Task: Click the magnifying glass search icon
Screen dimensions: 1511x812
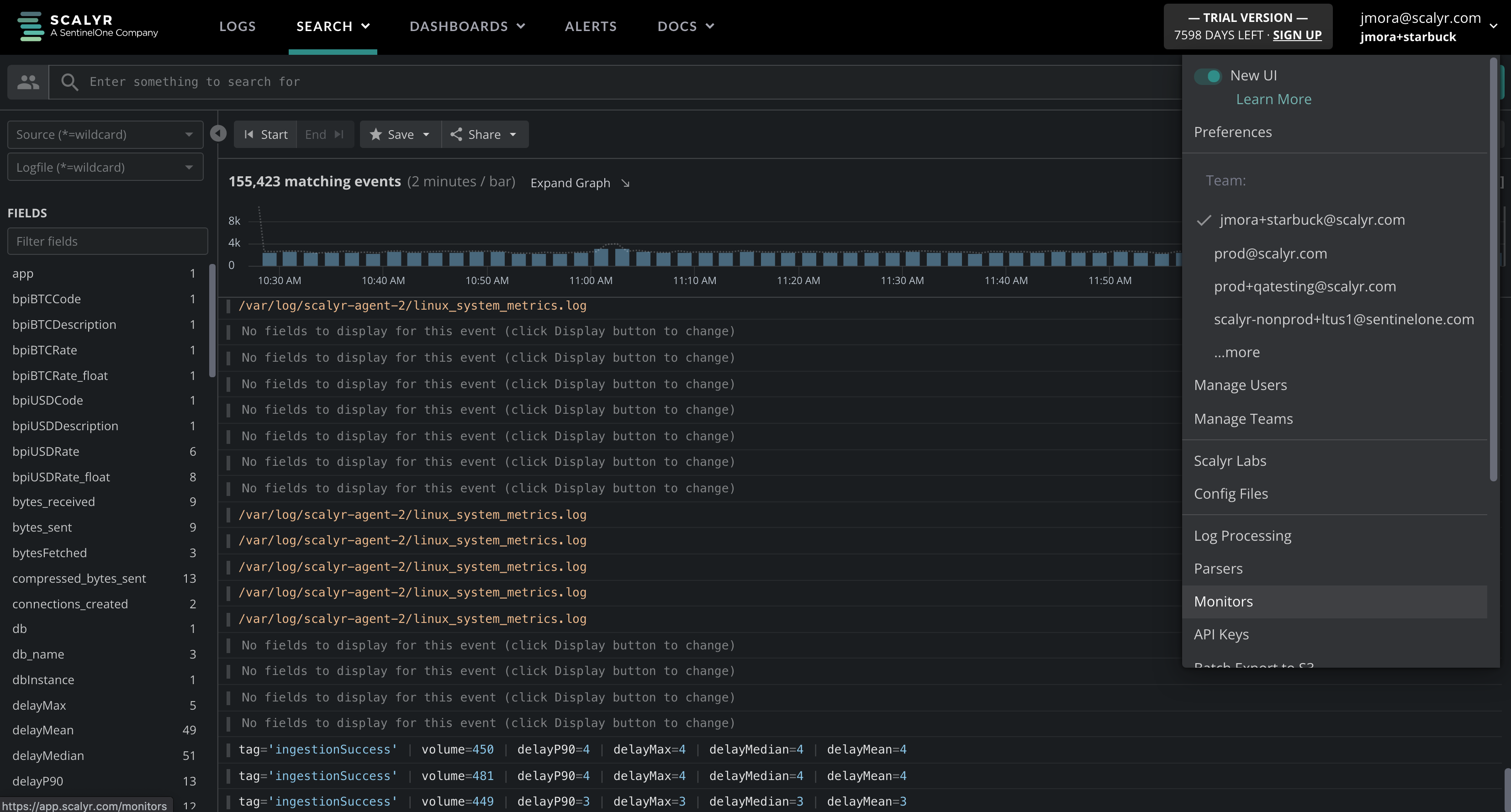Action: coord(69,82)
